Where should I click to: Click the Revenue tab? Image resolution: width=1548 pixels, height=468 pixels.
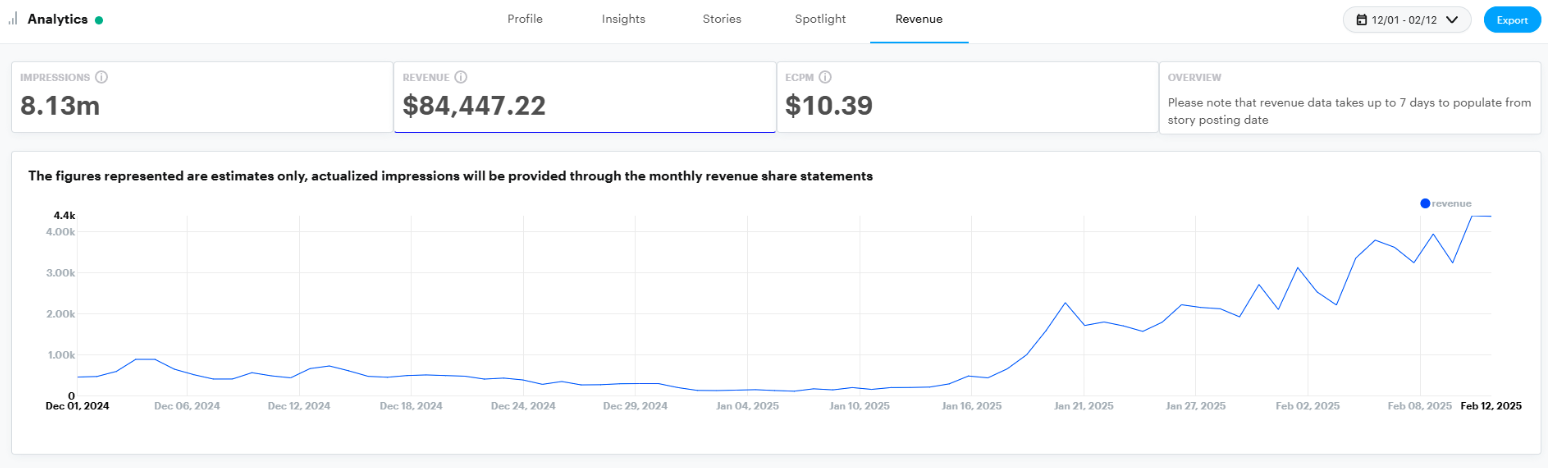919,19
